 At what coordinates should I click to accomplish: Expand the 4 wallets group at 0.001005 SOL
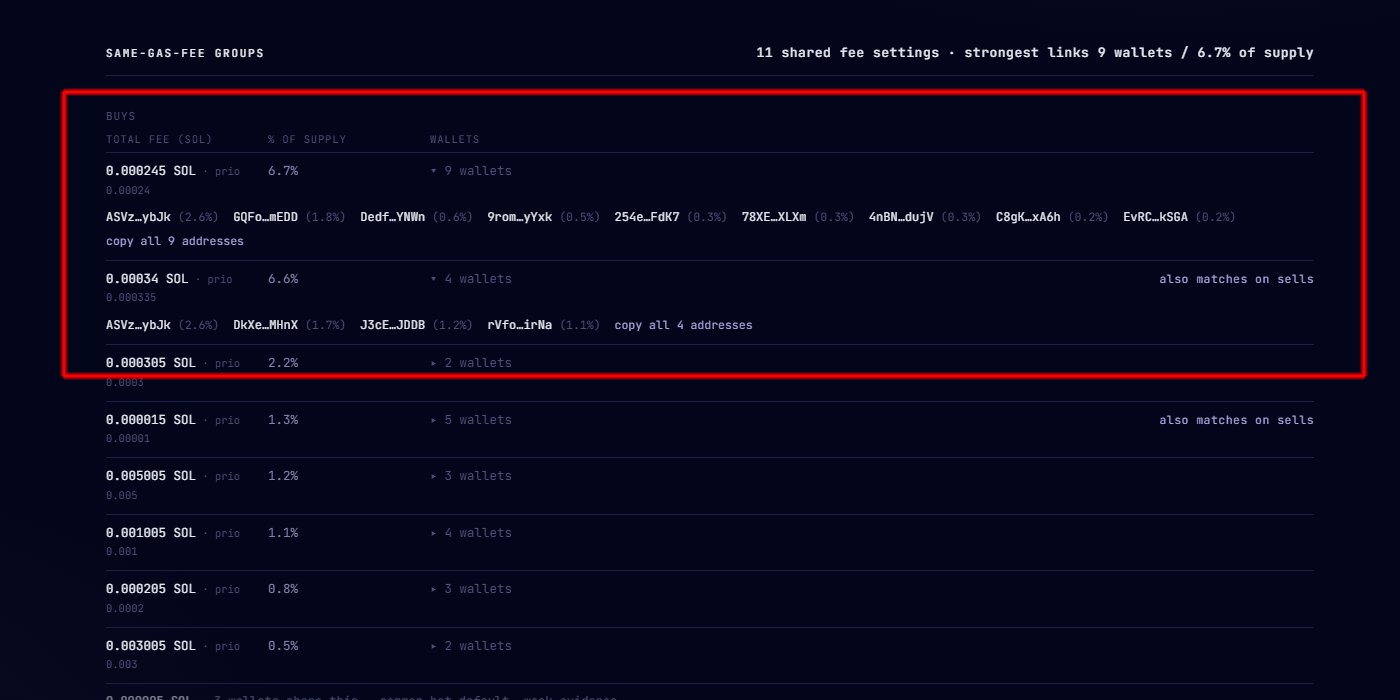[470, 533]
